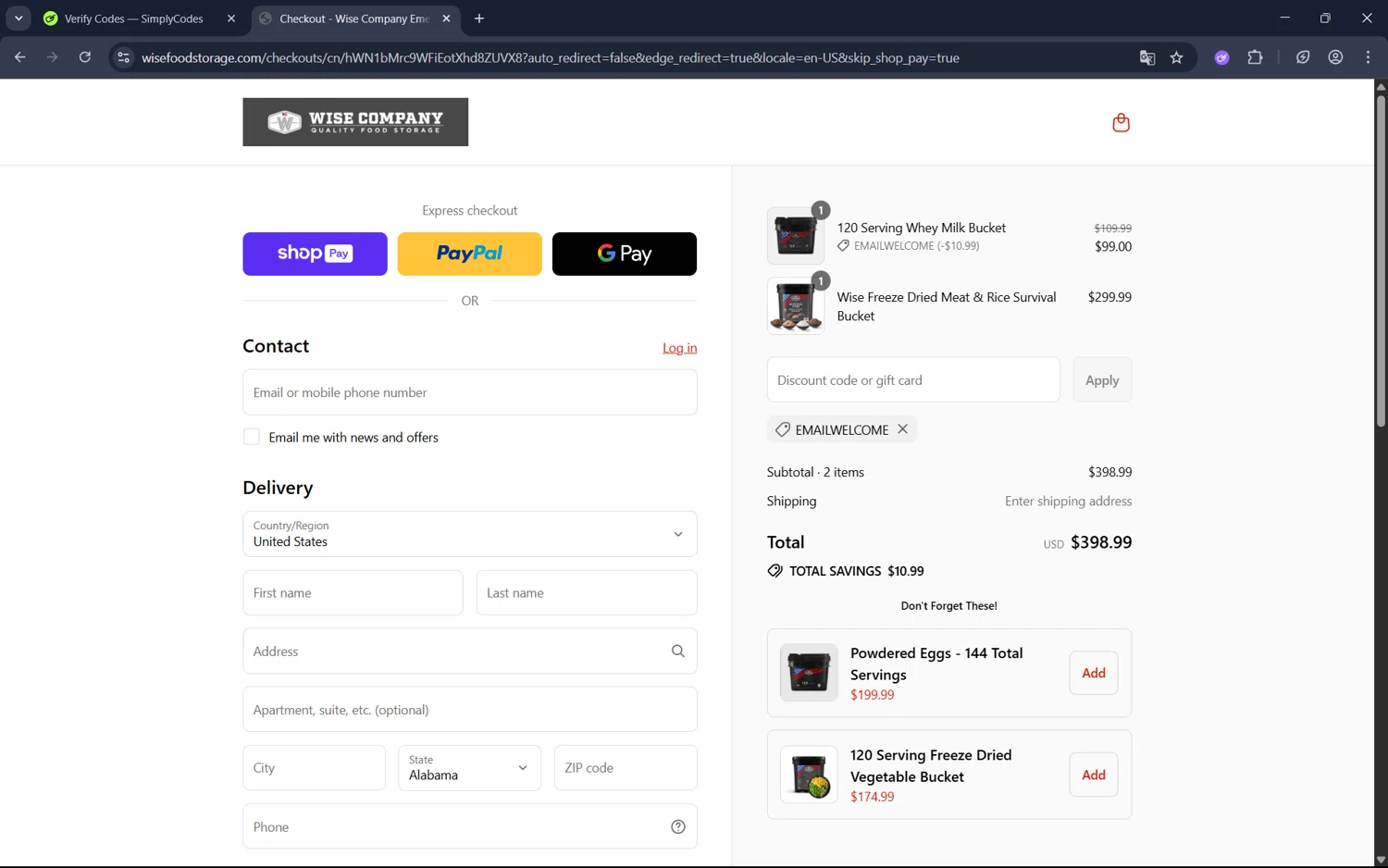Image resolution: width=1388 pixels, height=868 pixels.
Task: Focus the Apartment, suite field
Action: coord(469,710)
